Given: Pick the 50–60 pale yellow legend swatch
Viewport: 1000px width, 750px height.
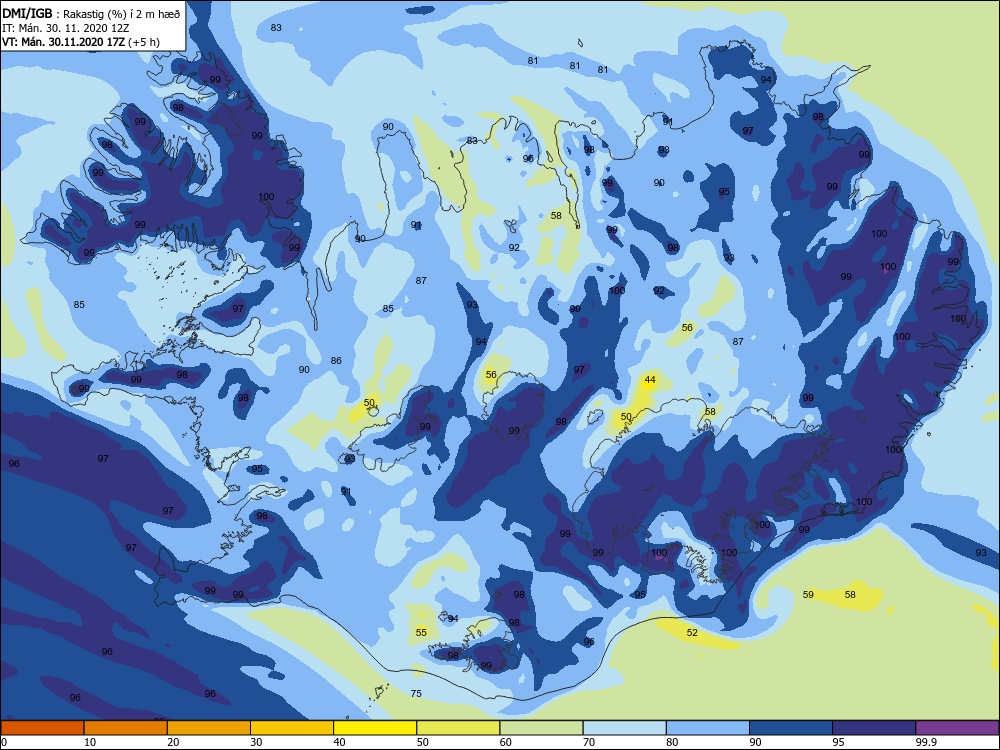Looking at the screenshot, I should point(458,728).
